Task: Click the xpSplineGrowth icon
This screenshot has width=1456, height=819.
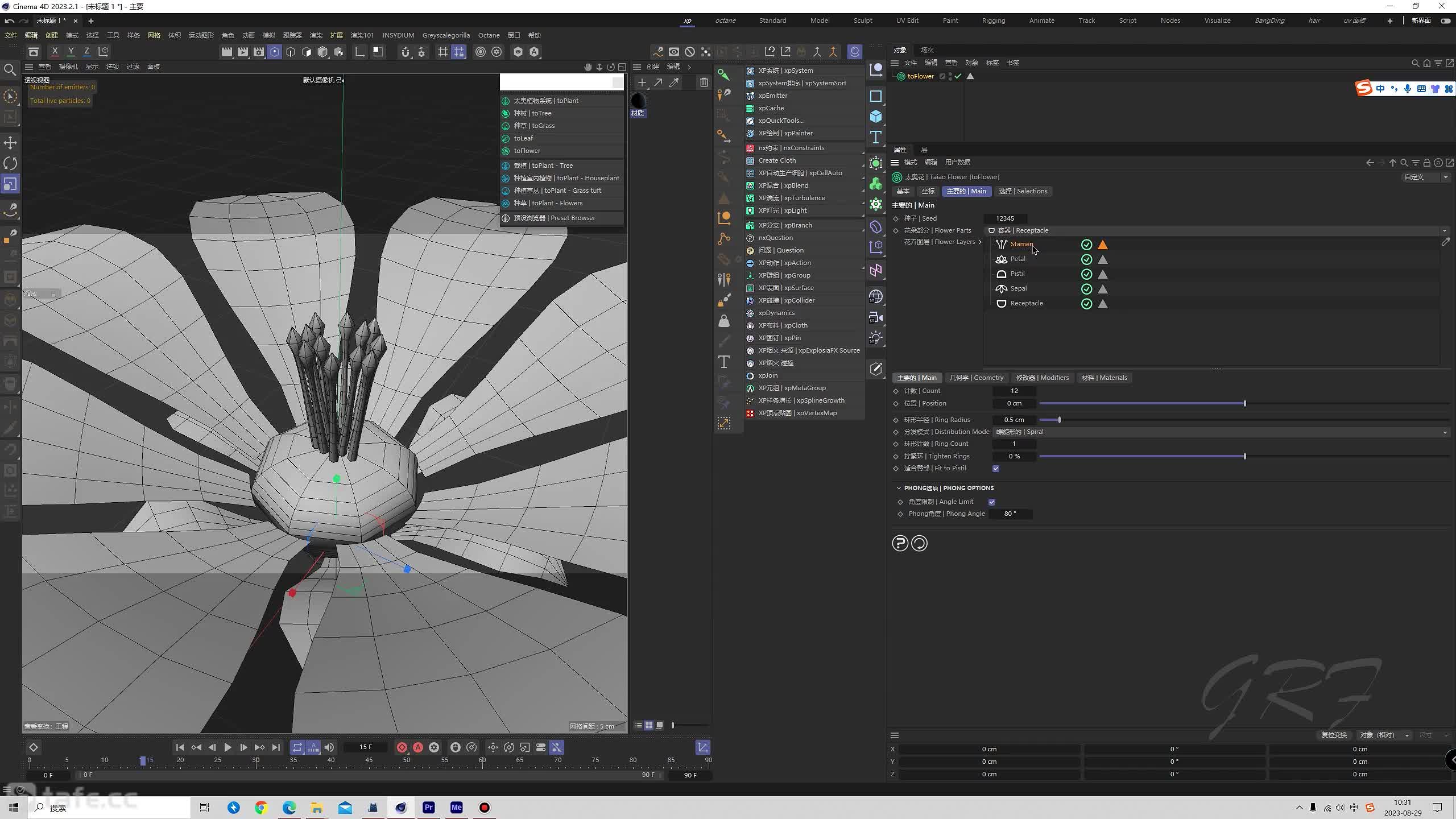Action: pos(751,400)
